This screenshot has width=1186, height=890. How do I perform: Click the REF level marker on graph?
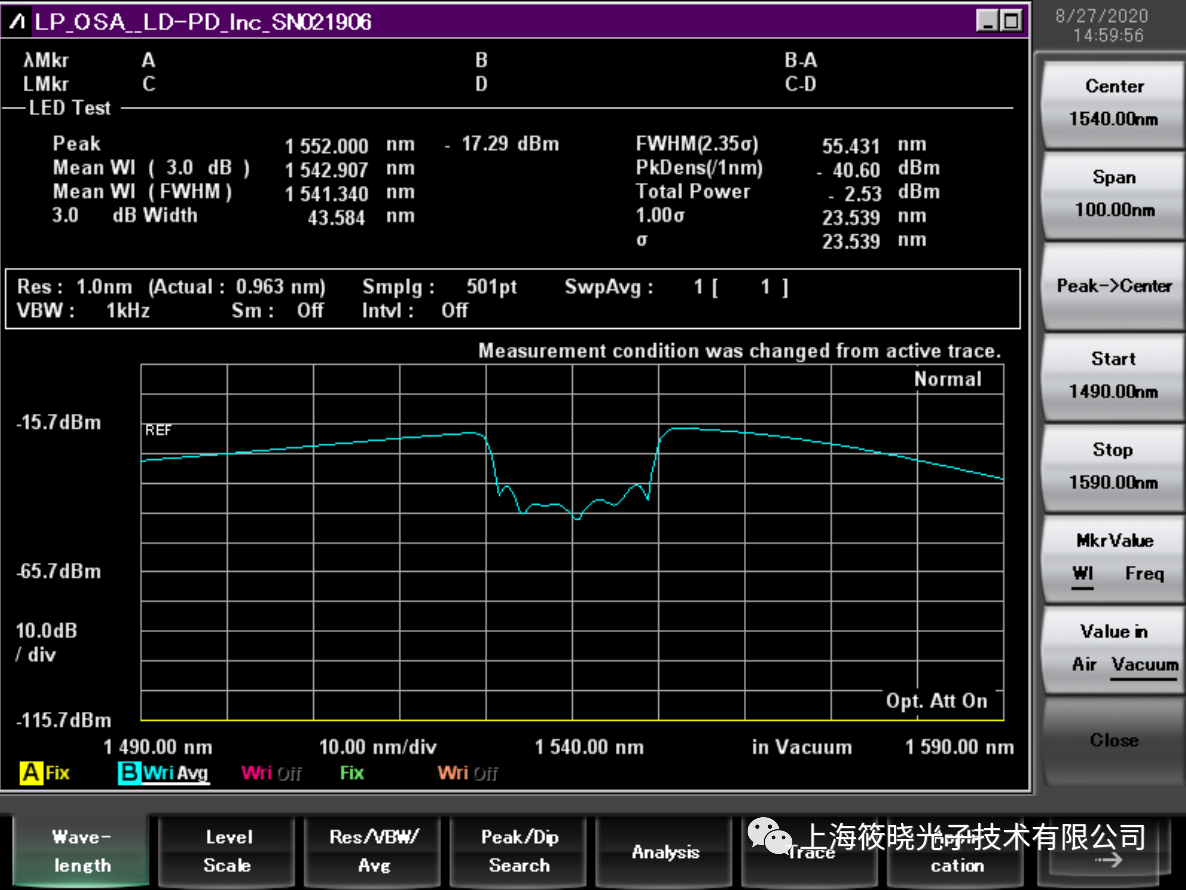point(158,430)
